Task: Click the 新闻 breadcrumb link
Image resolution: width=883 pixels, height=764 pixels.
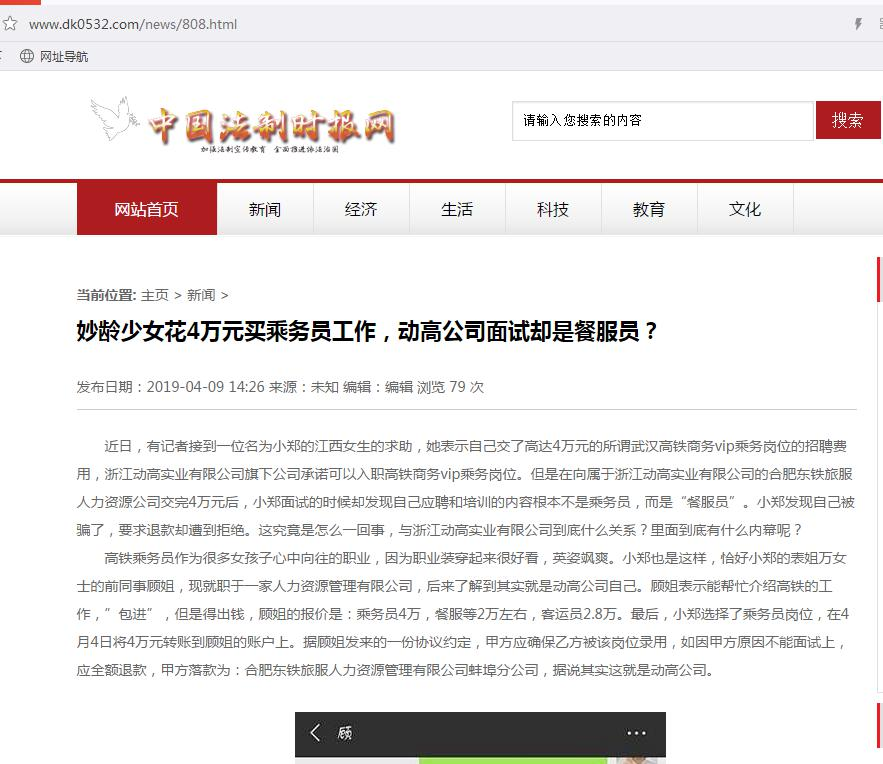Action: coord(201,295)
